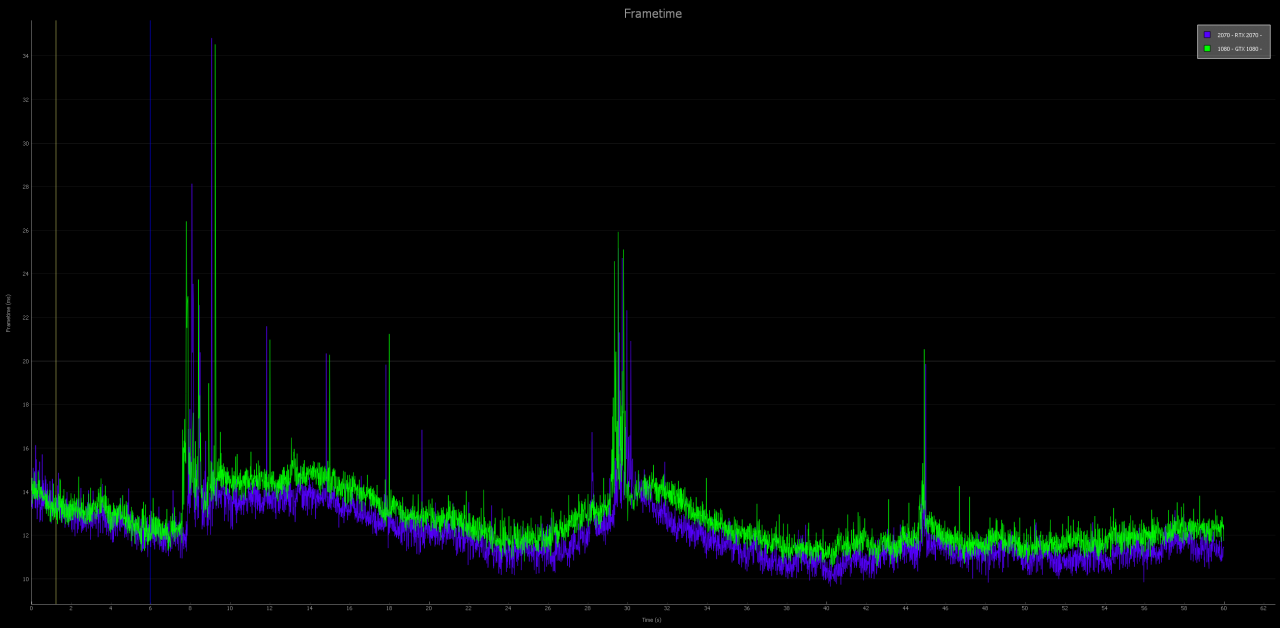Screen dimensions: 1280x628
Task: Click the 34 tick on the frametime axis
Action: [x=25, y=56]
